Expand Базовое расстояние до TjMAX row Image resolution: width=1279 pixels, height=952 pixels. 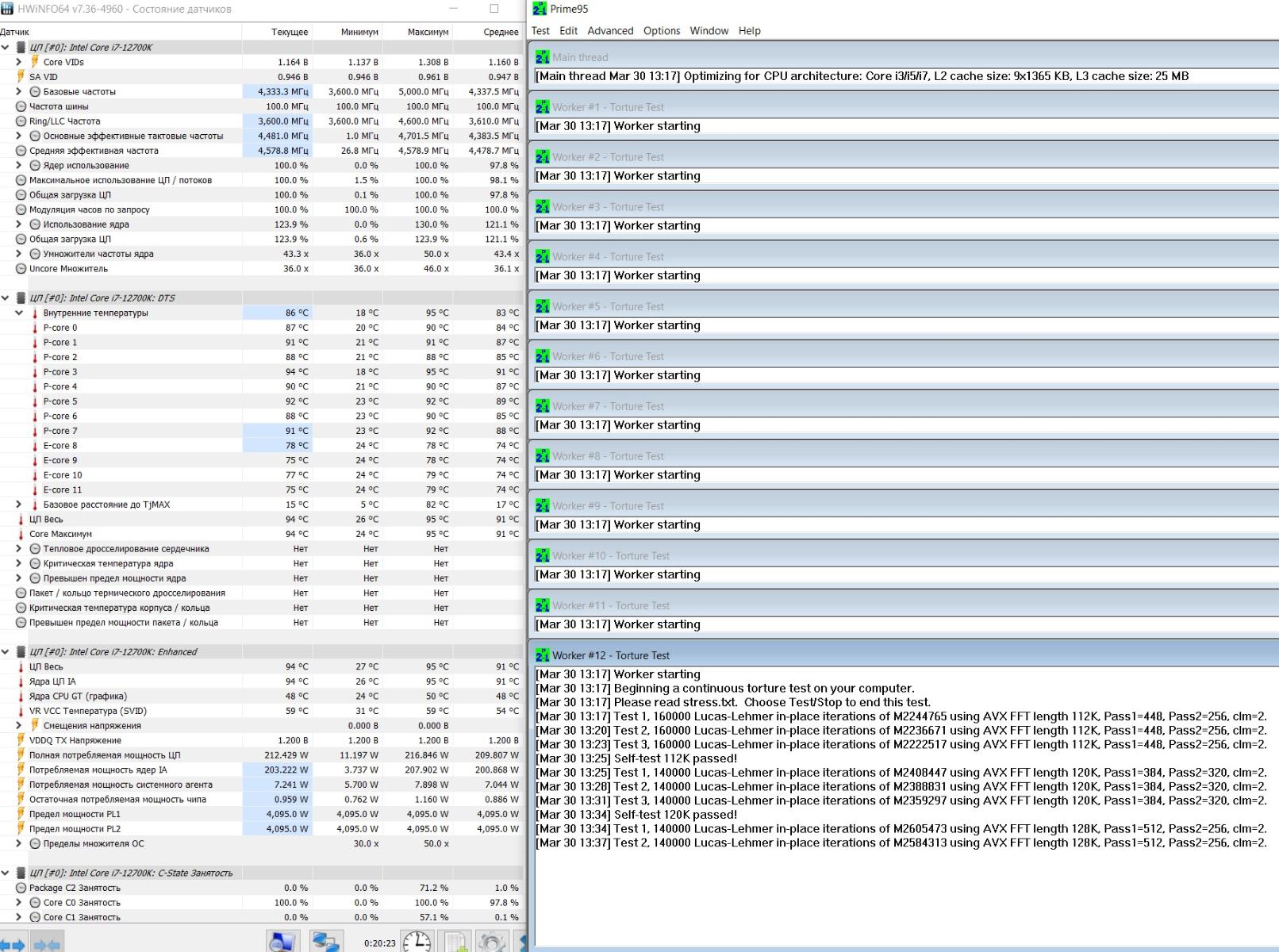click(19, 505)
